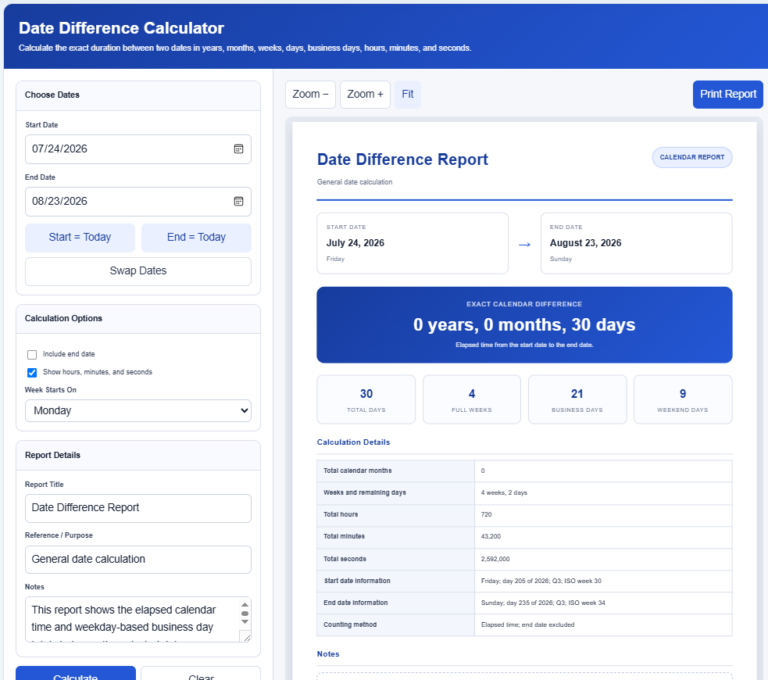The height and width of the screenshot is (680, 768).
Task: Click the report 'Notes' section heading
Action: (x=328, y=655)
